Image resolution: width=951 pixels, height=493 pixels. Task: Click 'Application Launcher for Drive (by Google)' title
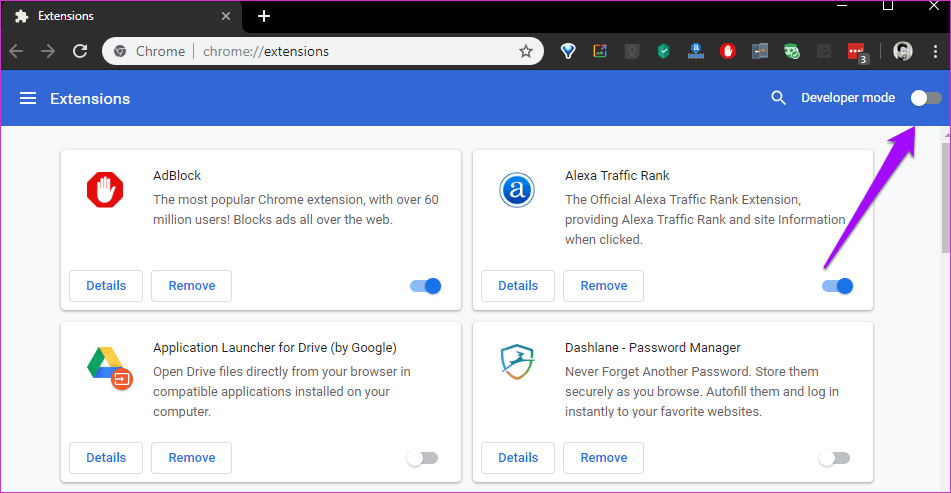(x=275, y=347)
